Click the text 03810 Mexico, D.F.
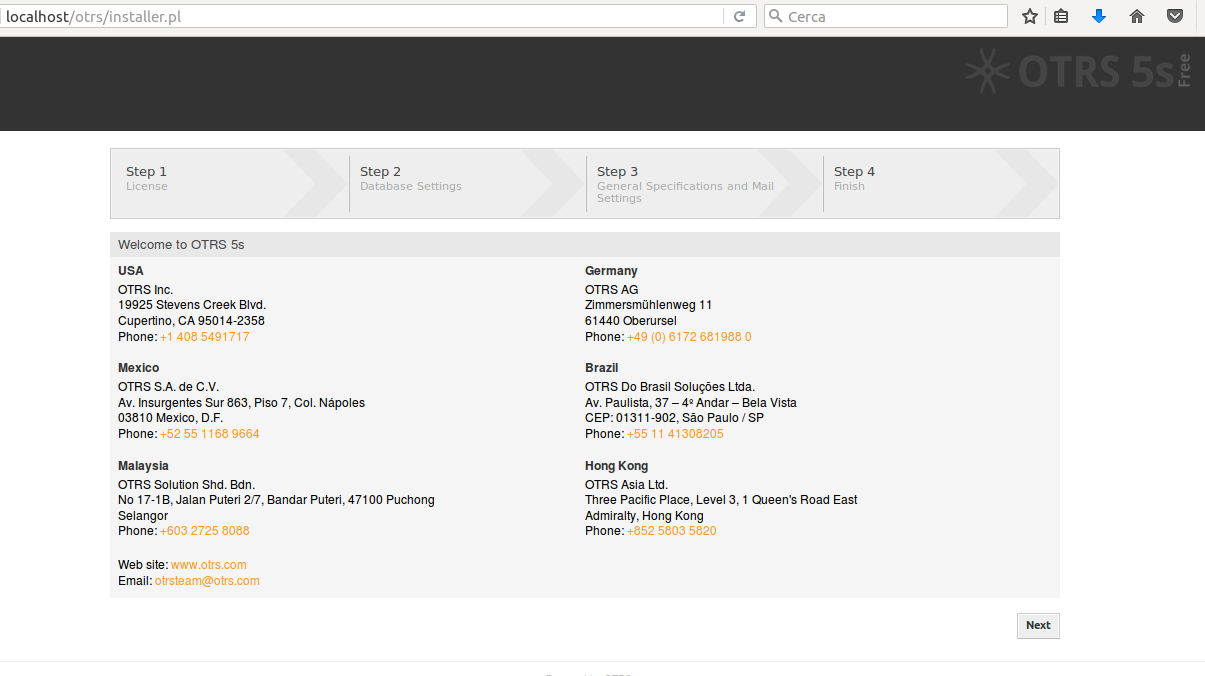 tap(168, 418)
